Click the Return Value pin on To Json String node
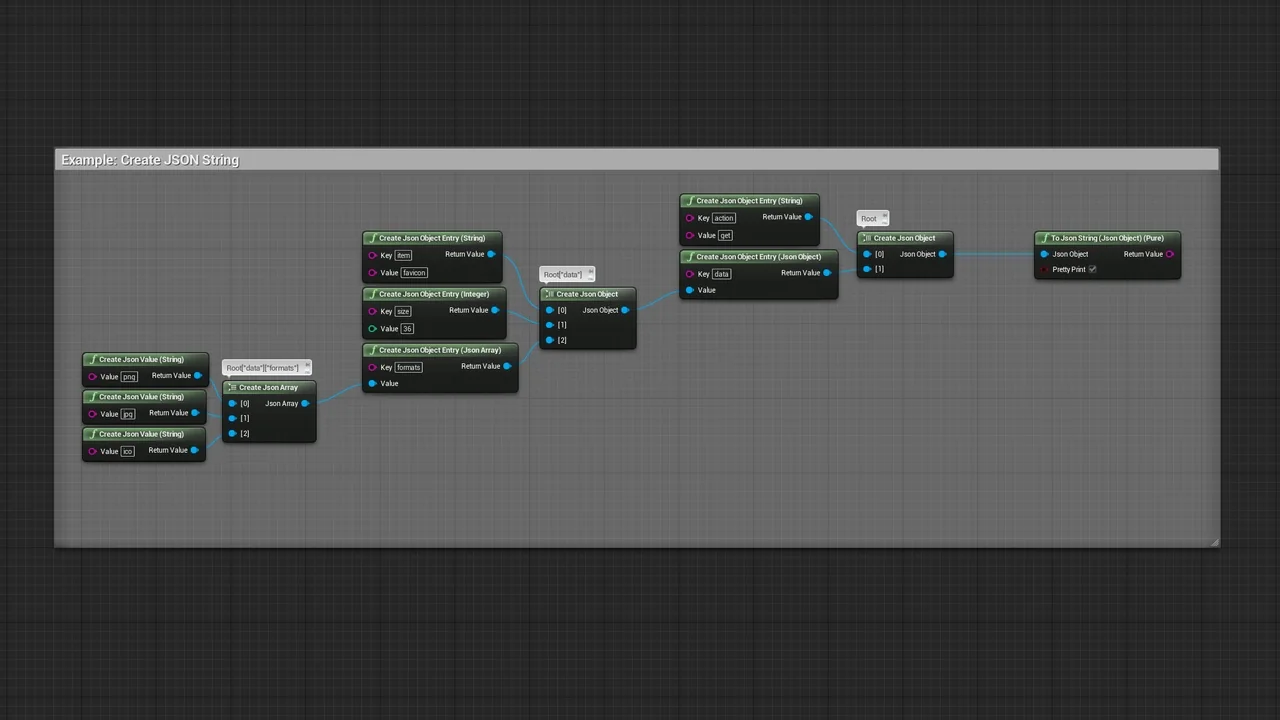The width and height of the screenshot is (1280, 720). (1169, 254)
